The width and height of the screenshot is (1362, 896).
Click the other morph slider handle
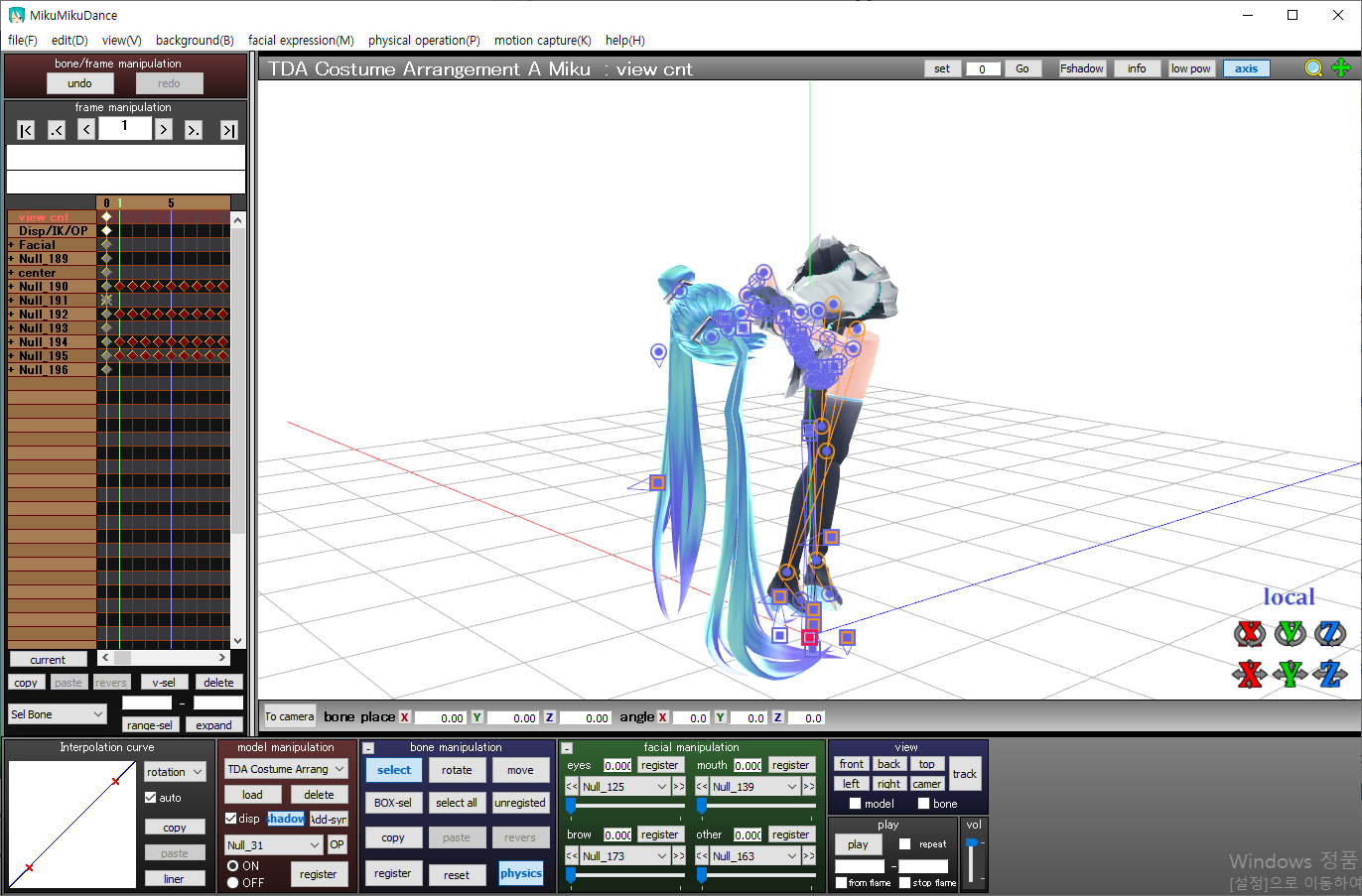[701, 875]
